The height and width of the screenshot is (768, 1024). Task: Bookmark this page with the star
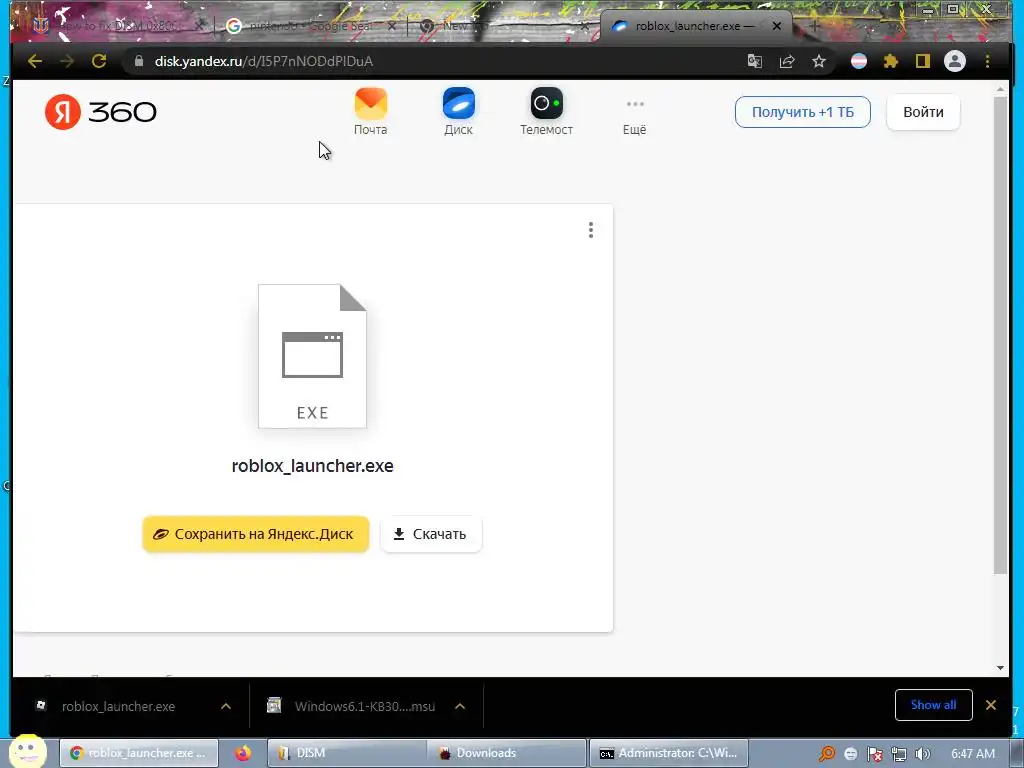818,61
